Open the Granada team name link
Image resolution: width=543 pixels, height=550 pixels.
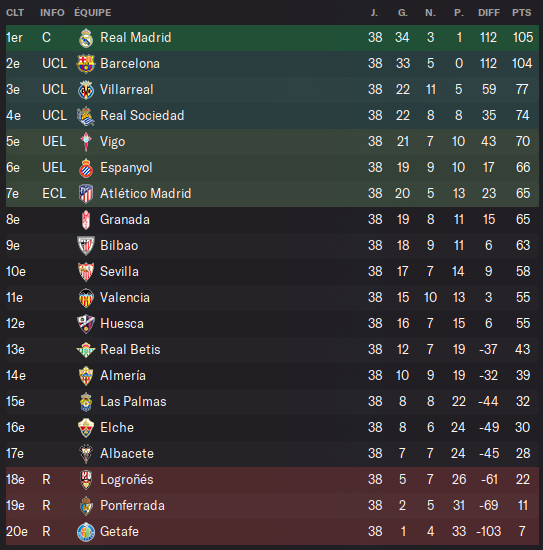tap(125, 220)
